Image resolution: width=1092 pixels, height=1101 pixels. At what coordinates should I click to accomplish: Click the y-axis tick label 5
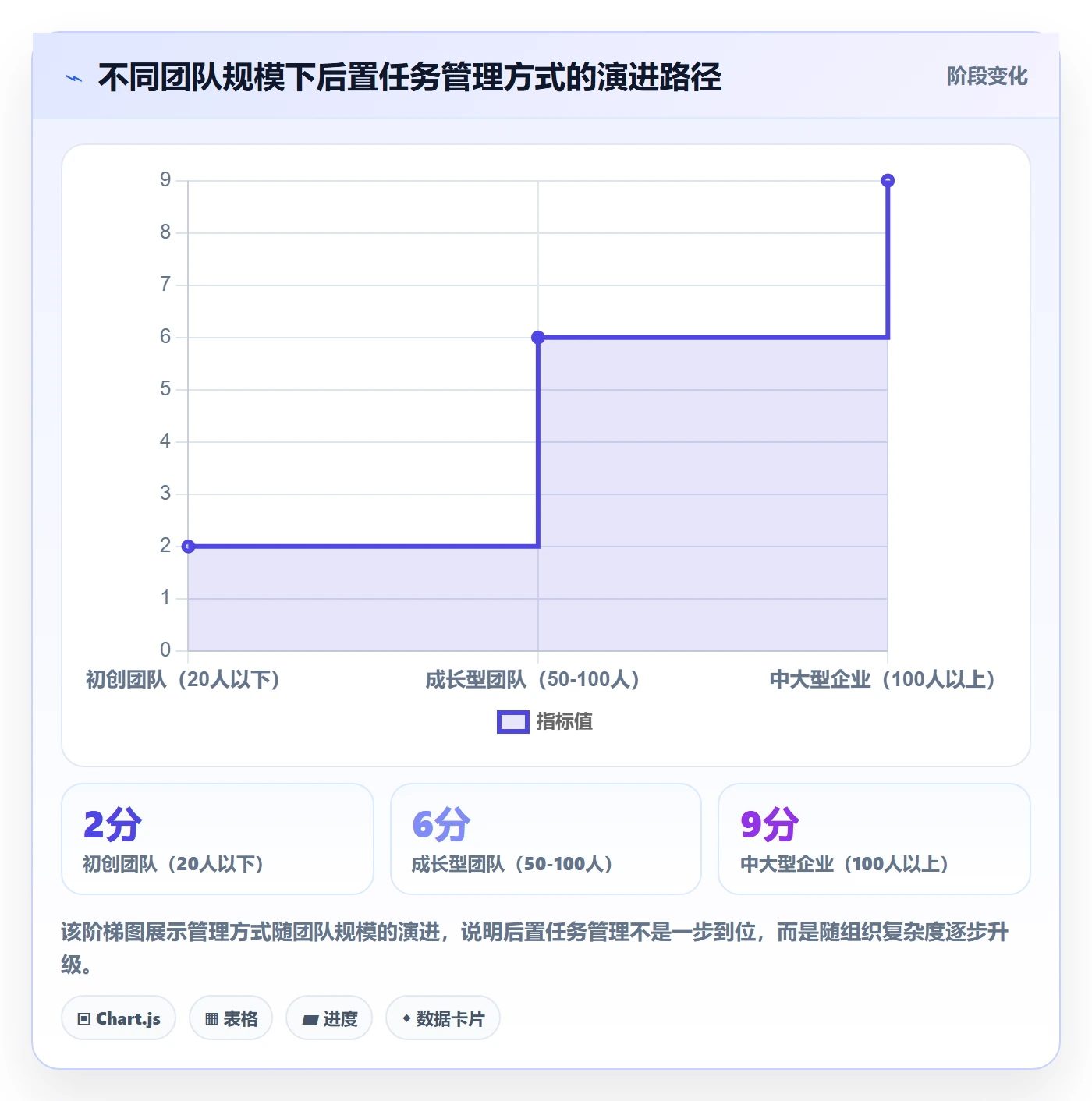point(165,389)
